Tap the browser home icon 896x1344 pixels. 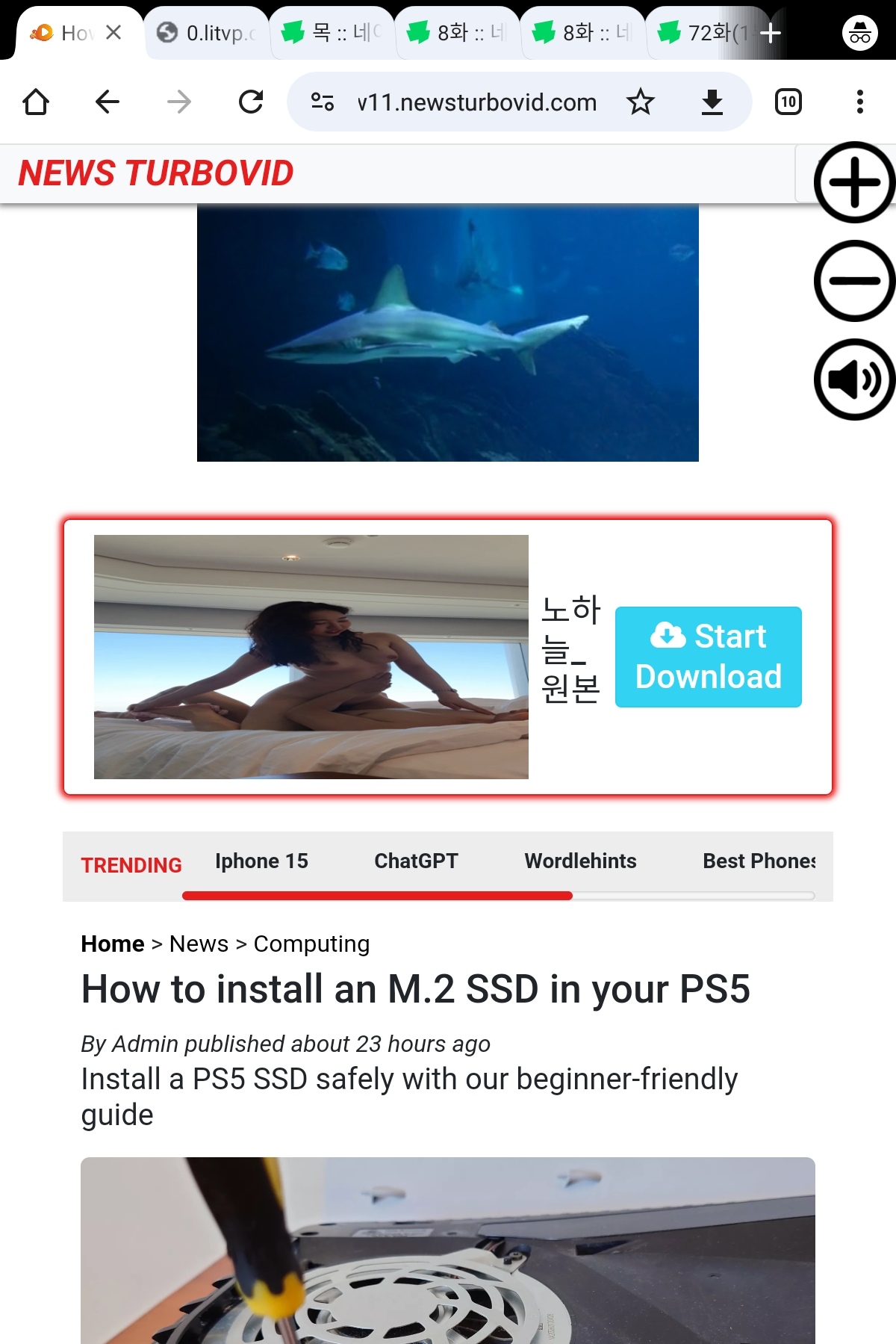pyautogui.click(x=36, y=102)
